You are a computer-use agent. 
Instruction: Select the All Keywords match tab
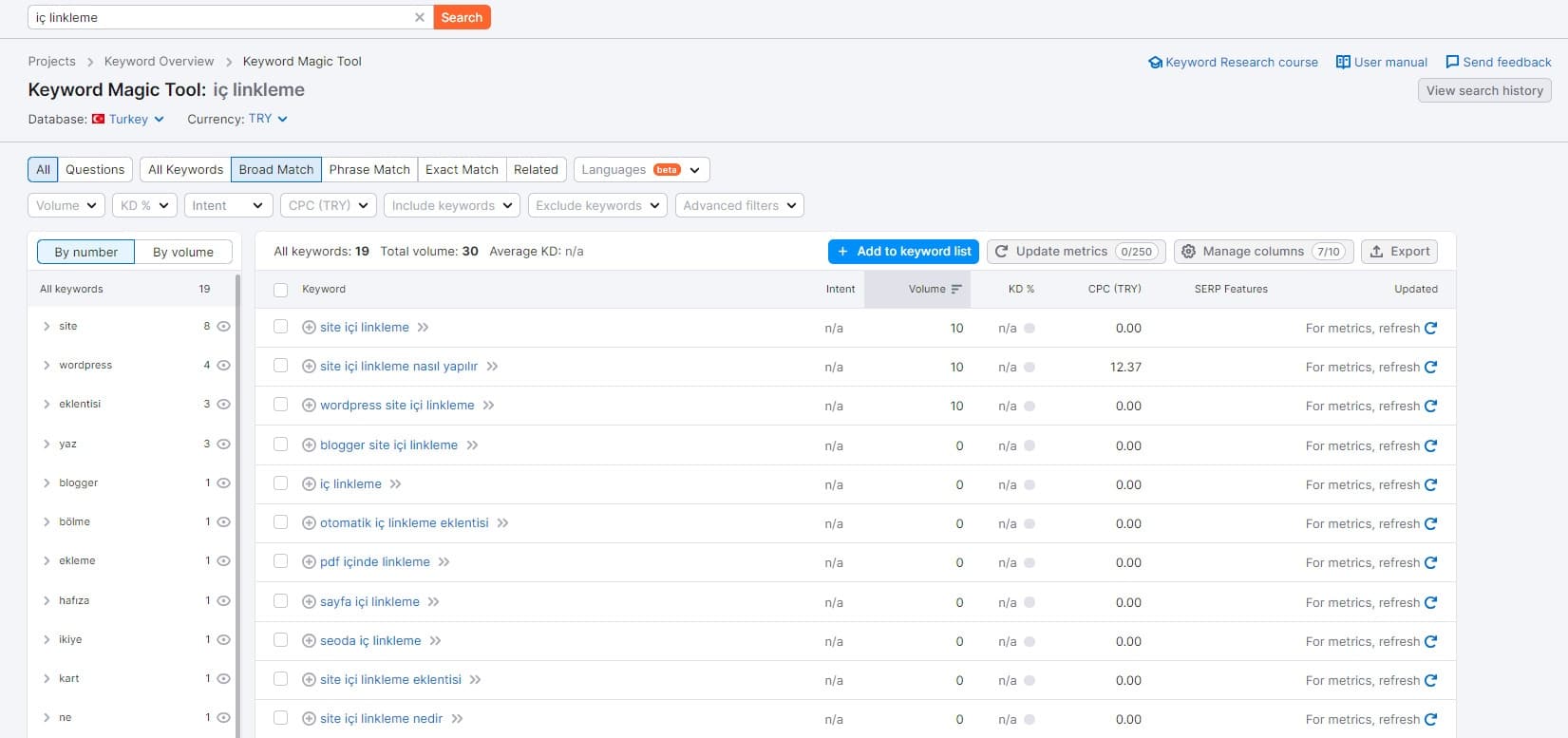185,169
